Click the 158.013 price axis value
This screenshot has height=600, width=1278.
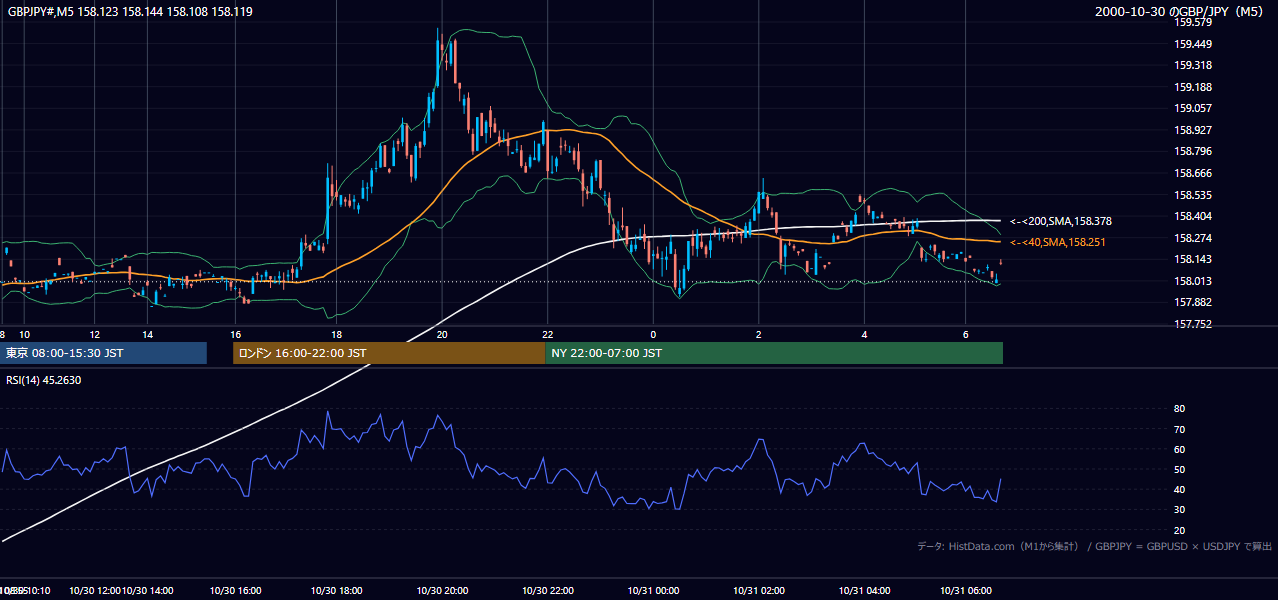[1193, 281]
